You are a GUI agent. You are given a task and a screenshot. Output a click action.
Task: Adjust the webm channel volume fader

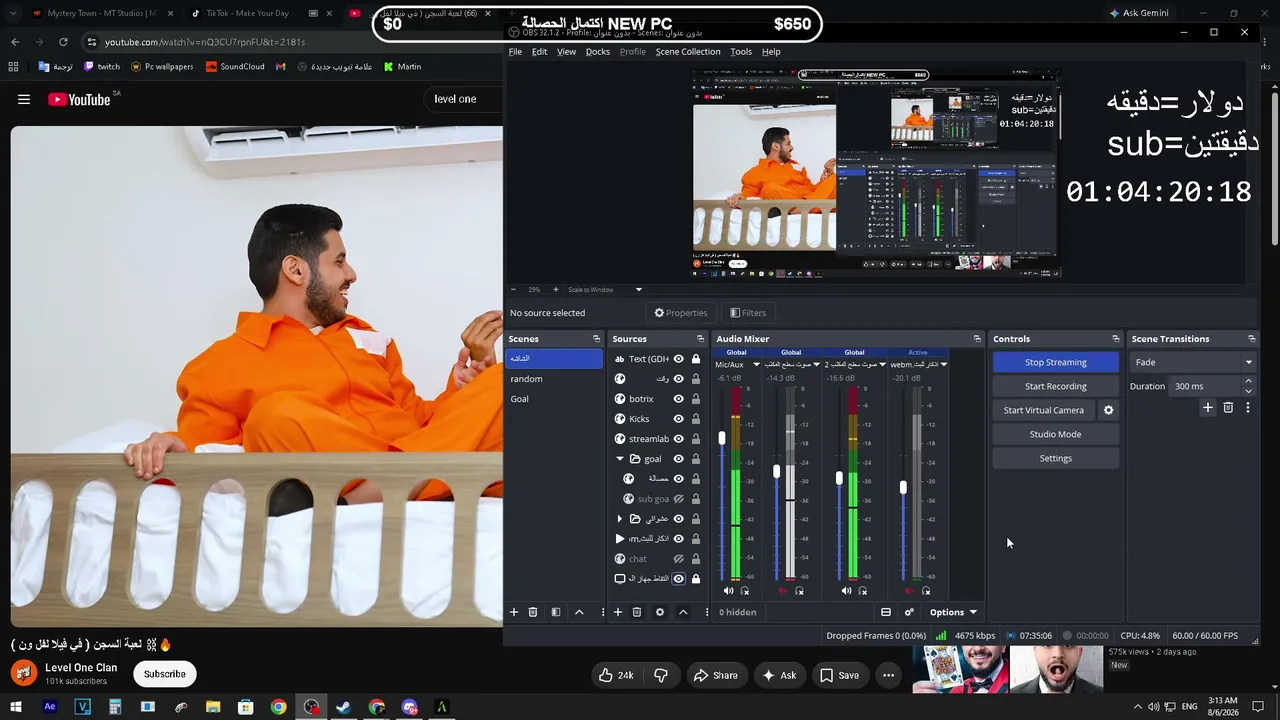click(x=903, y=487)
